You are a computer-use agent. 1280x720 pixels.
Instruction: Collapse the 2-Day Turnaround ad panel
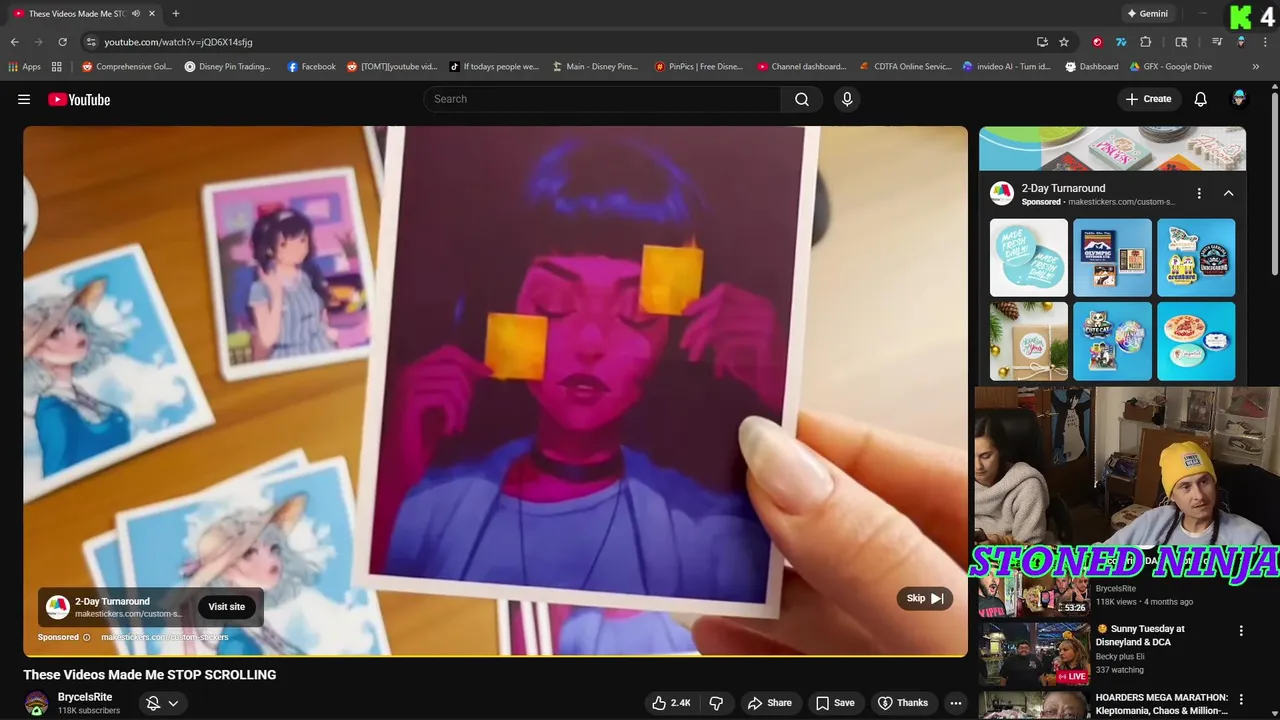1229,193
